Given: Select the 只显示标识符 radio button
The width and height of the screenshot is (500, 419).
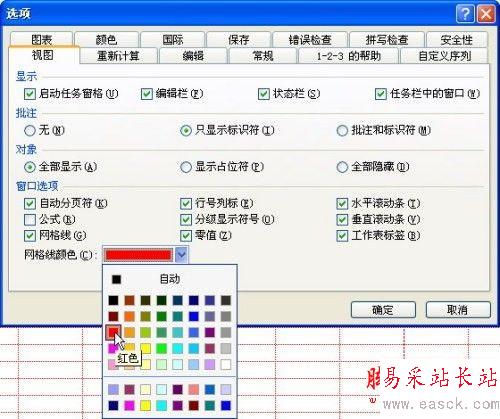Looking at the screenshot, I should [x=186, y=130].
